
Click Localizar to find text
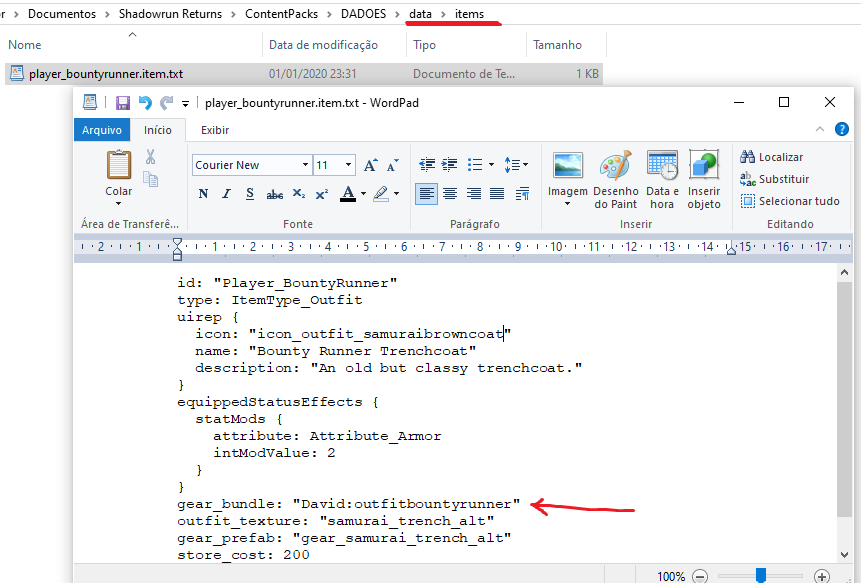pos(771,157)
